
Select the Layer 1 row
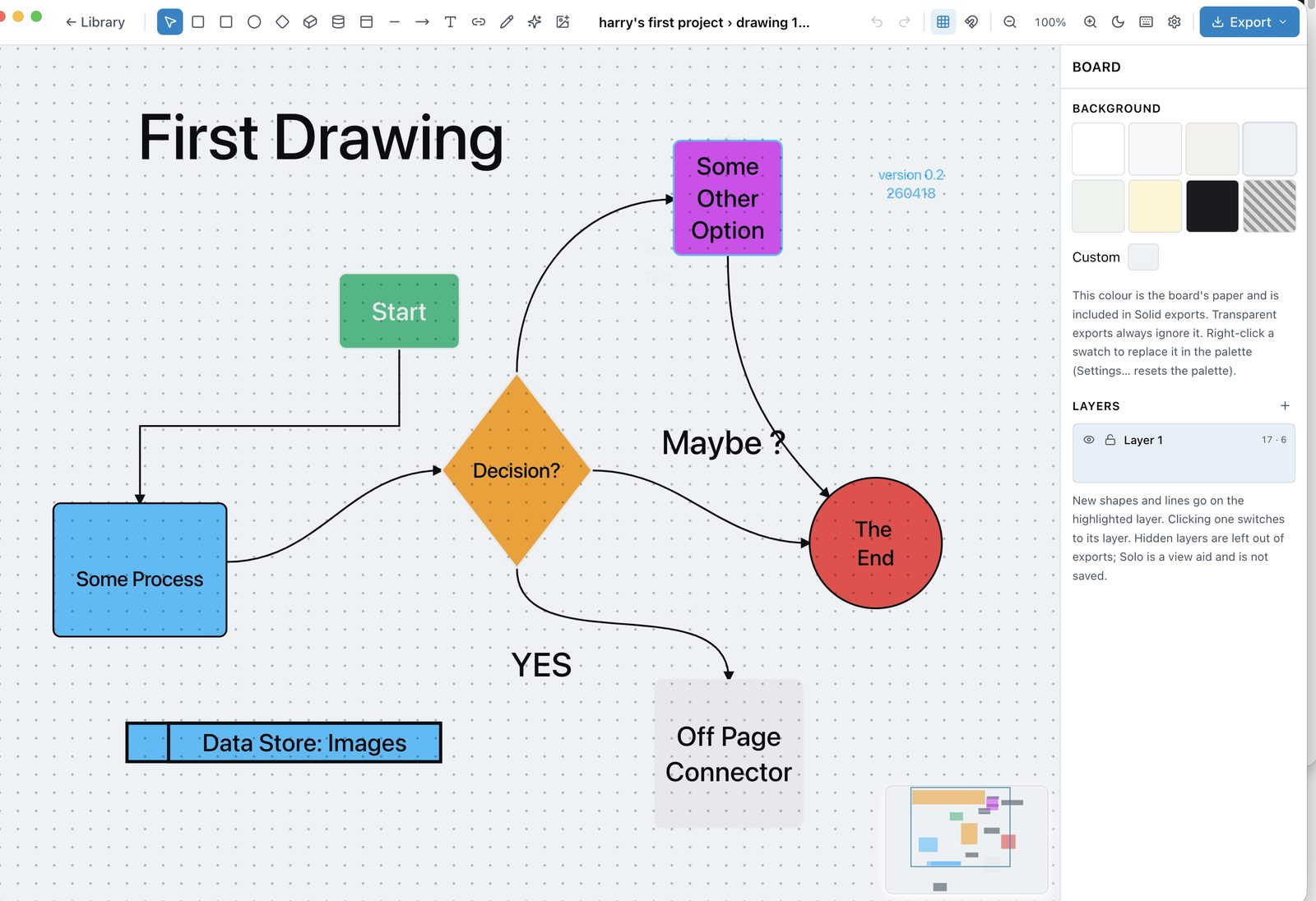1184,453
